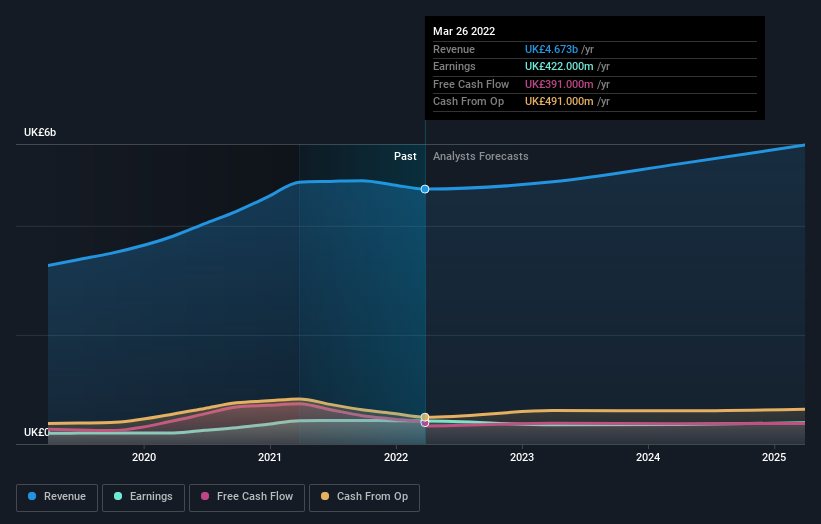Click the Earnings row label in tooltip
This screenshot has height=524, width=821.
454,66
